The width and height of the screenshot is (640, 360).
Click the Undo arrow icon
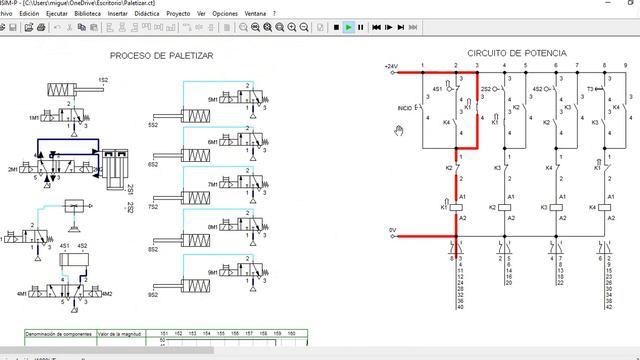[57, 27]
